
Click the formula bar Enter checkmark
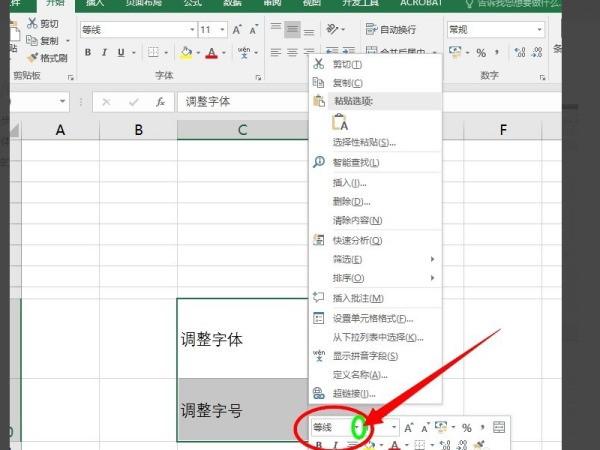click(134, 102)
